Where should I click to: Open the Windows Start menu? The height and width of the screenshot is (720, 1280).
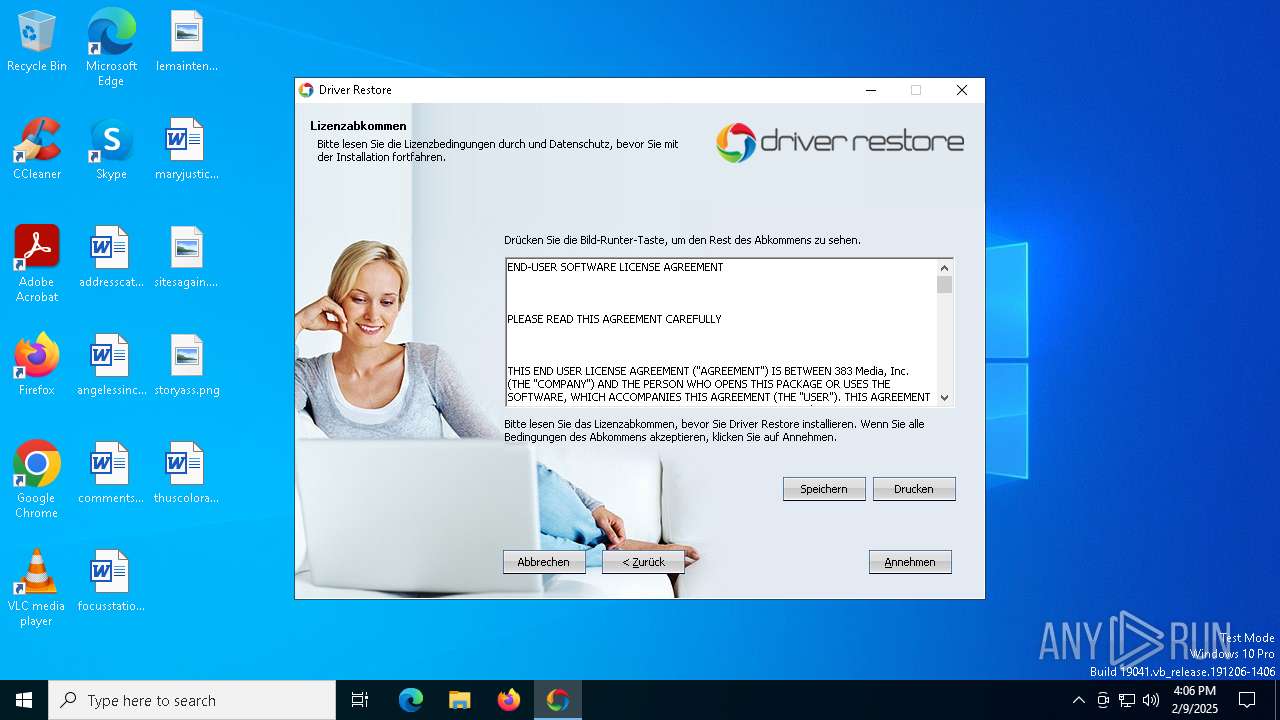(24, 700)
